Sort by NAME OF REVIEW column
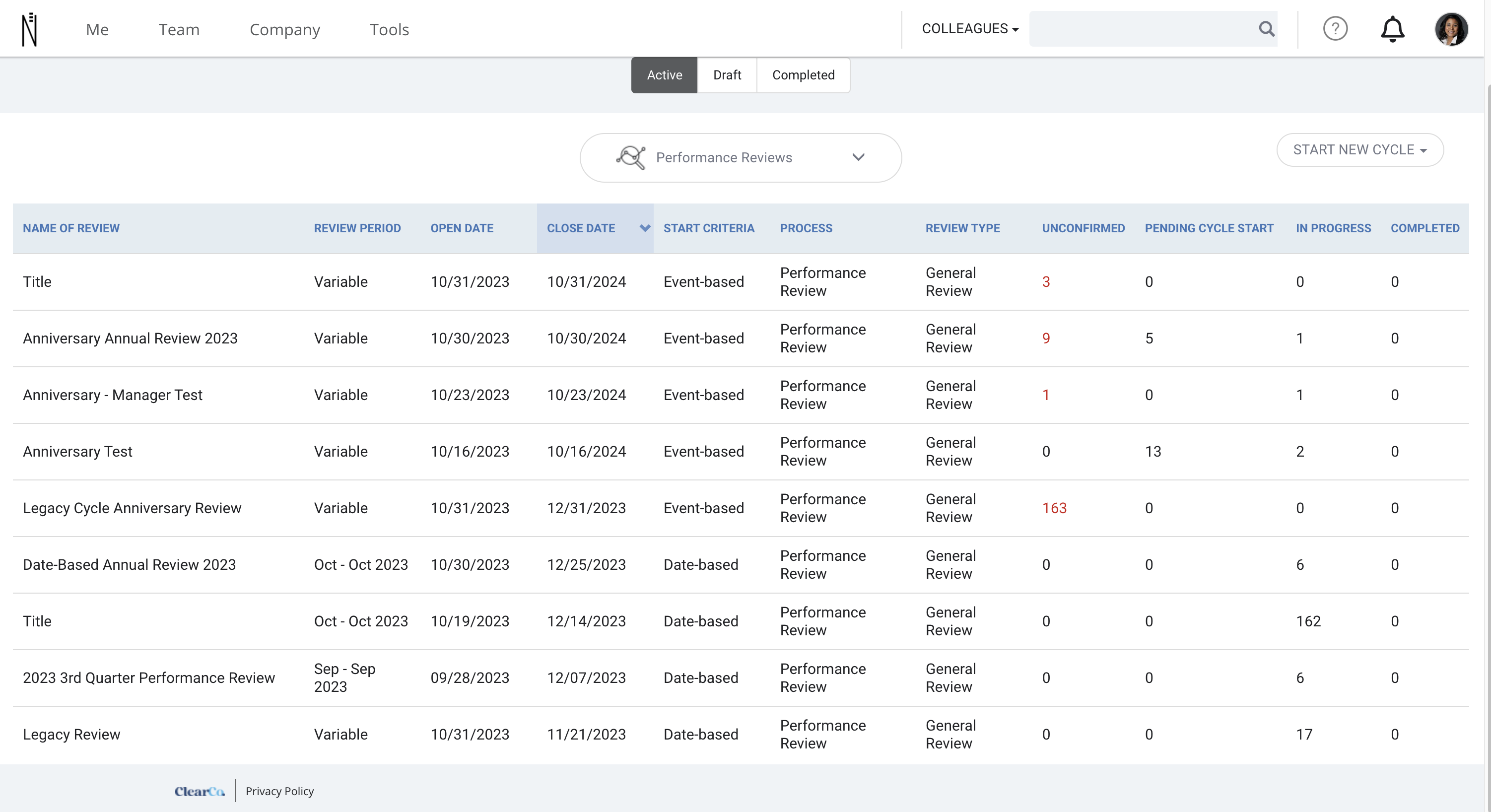This screenshot has width=1491, height=812. point(71,228)
